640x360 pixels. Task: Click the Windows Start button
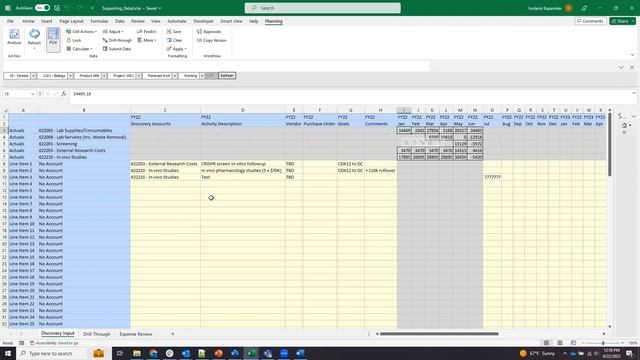8,353
